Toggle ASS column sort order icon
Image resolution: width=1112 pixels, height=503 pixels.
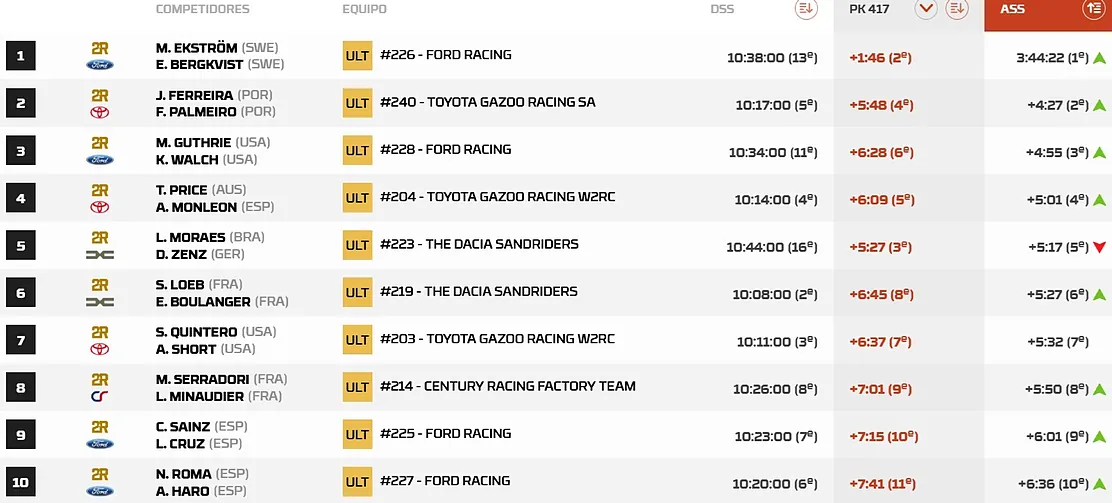(x=1092, y=9)
